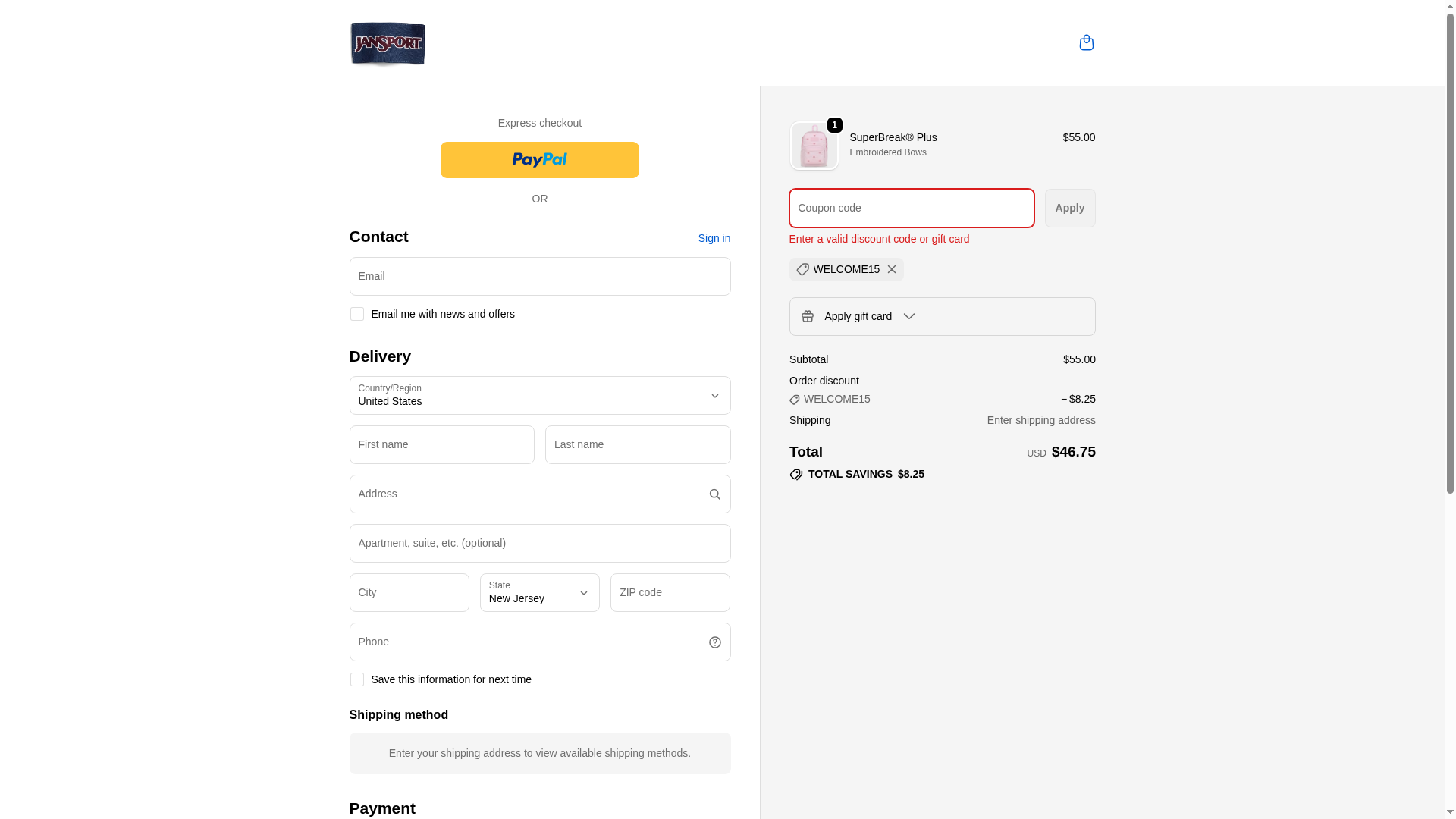Focus the Email input field

tap(539, 276)
